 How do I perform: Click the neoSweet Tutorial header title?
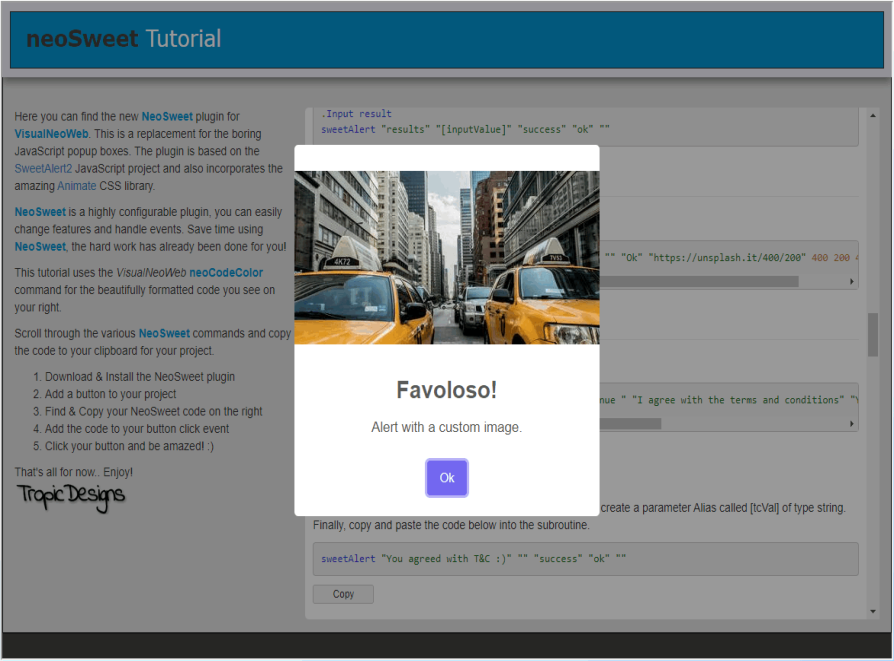click(123, 39)
